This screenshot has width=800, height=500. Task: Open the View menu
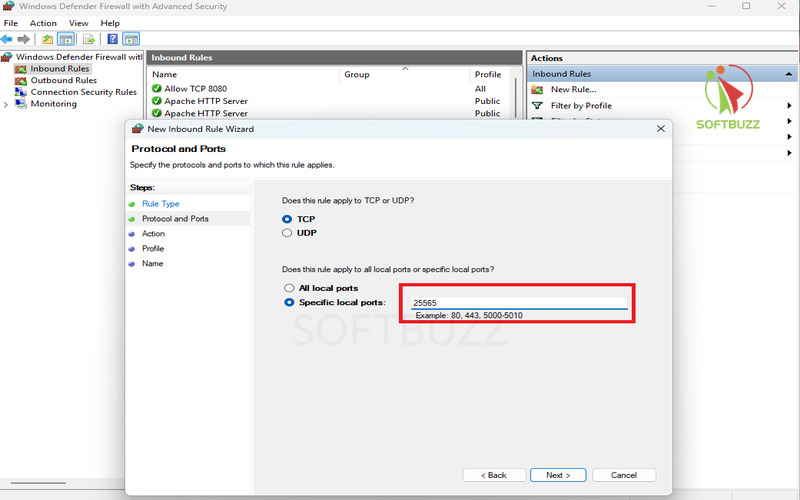[79, 23]
